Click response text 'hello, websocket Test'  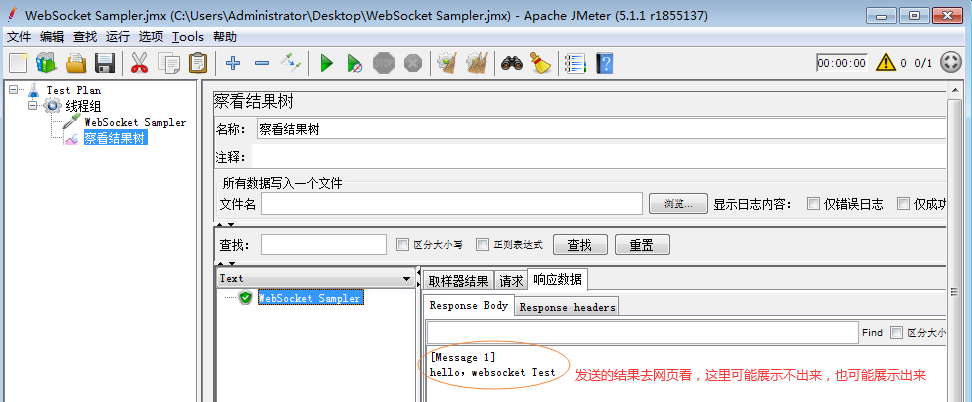[x=492, y=372]
